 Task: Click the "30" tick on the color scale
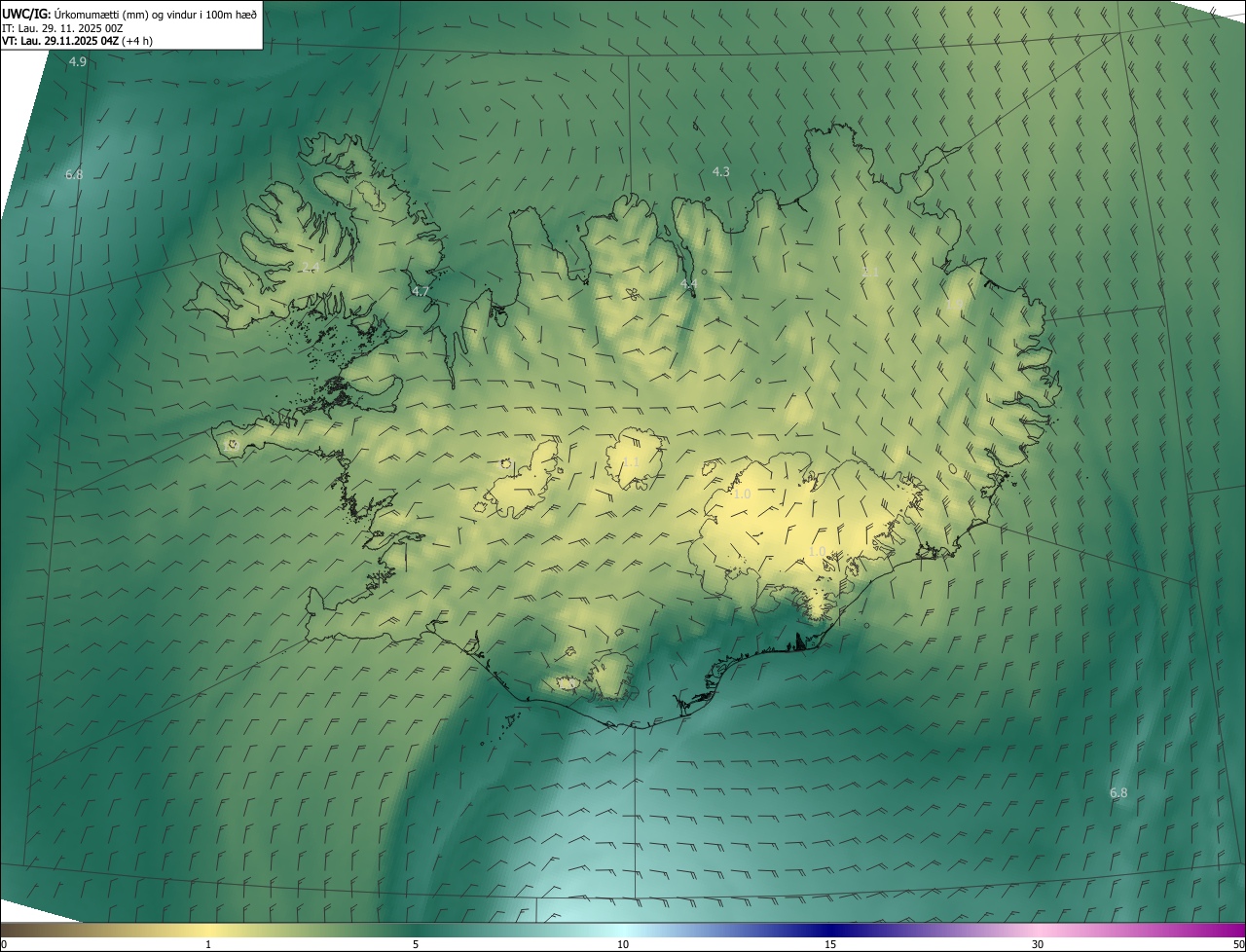(1038, 944)
